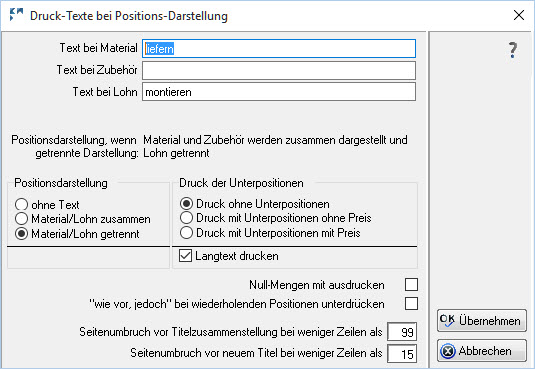Image resolution: width=535 pixels, height=369 pixels.
Task: Click the app icon in title bar
Action: [x=16, y=15]
